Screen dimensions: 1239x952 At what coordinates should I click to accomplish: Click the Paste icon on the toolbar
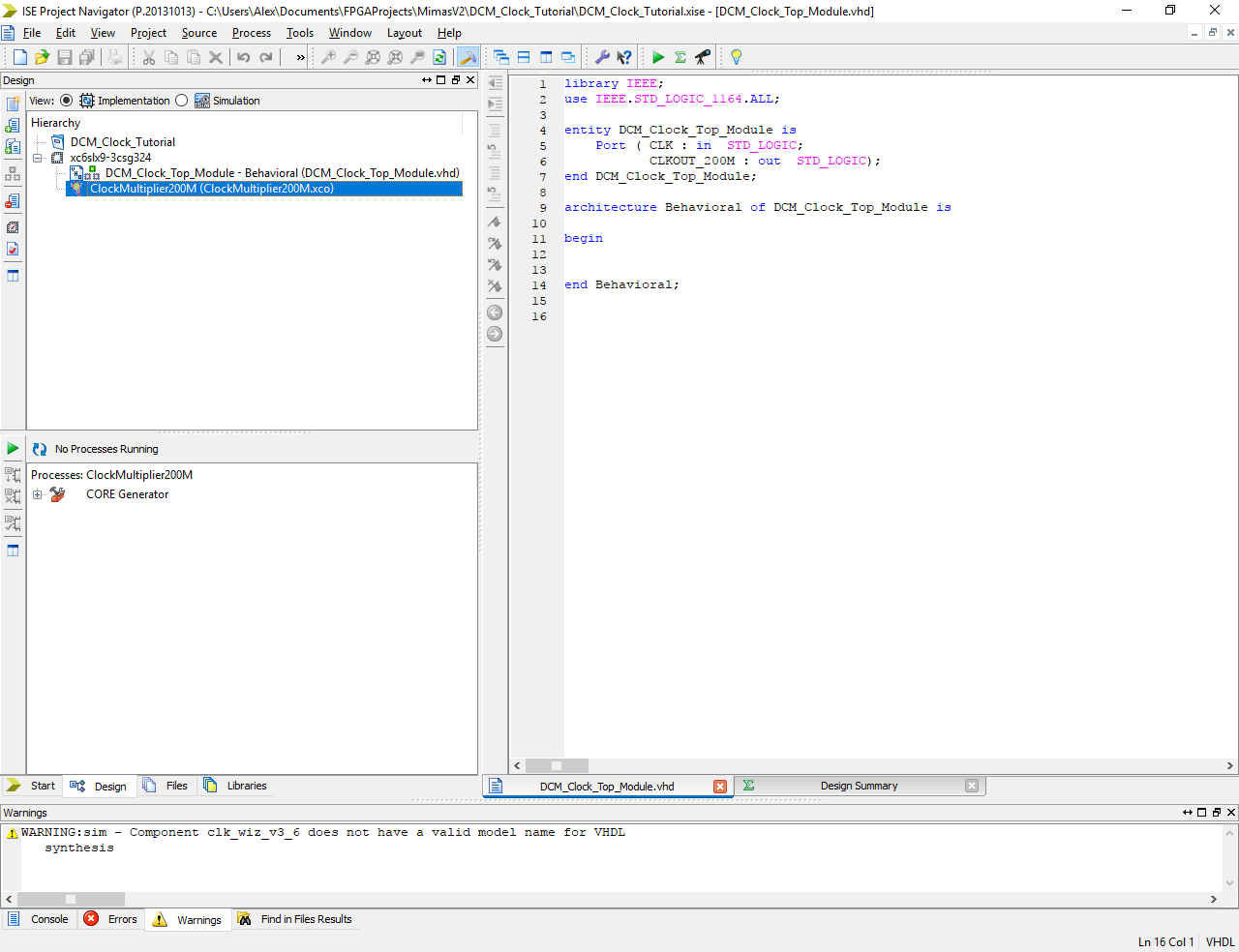point(194,57)
